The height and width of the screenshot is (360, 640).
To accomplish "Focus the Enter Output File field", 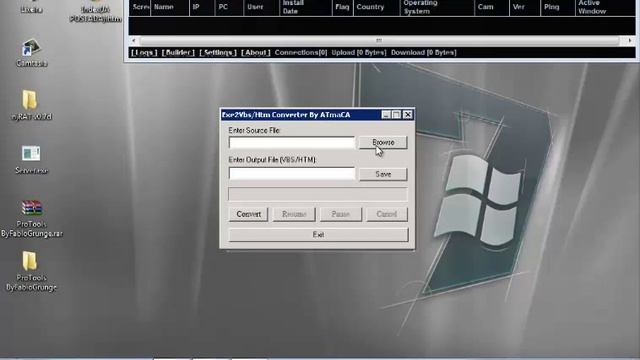I will (x=292, y=173).
